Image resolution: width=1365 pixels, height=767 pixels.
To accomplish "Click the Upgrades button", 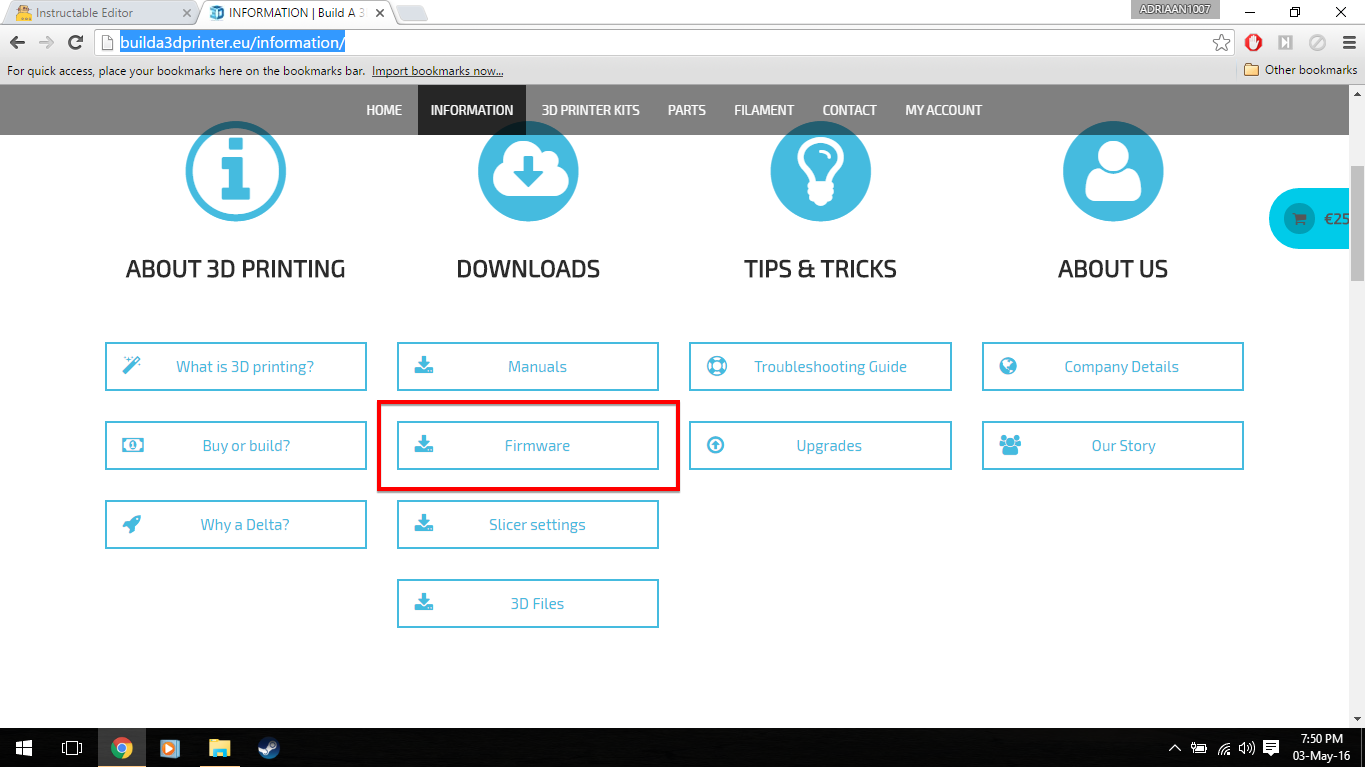I will (820, 445).
